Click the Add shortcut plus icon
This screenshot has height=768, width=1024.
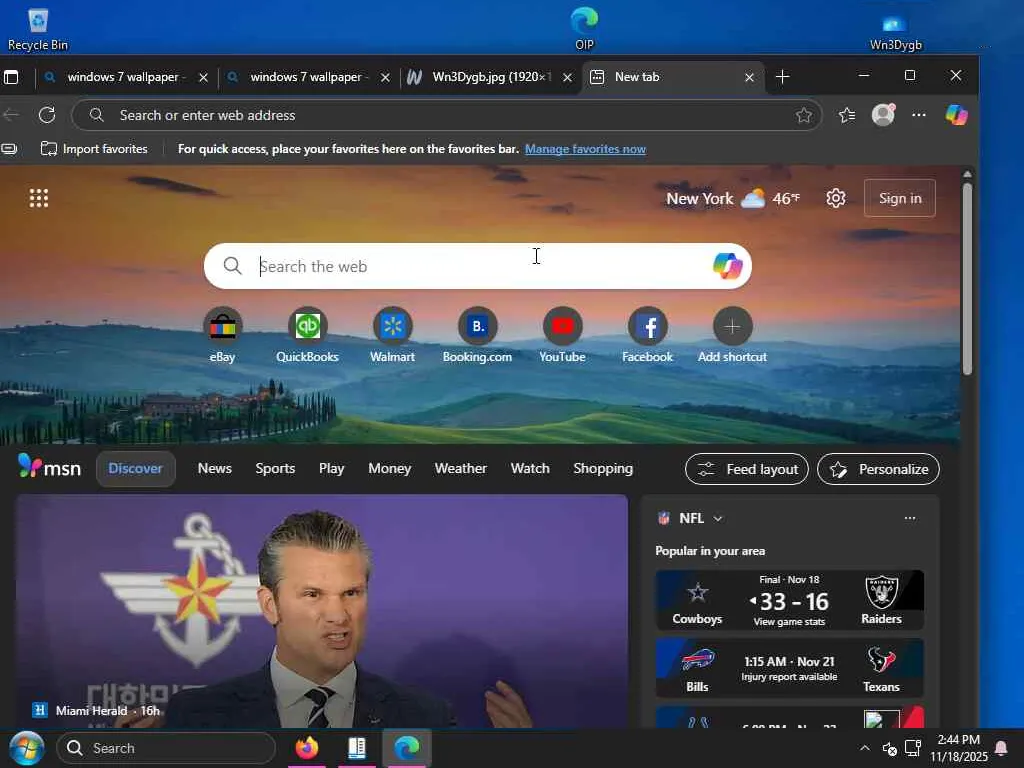click(732, 326)
